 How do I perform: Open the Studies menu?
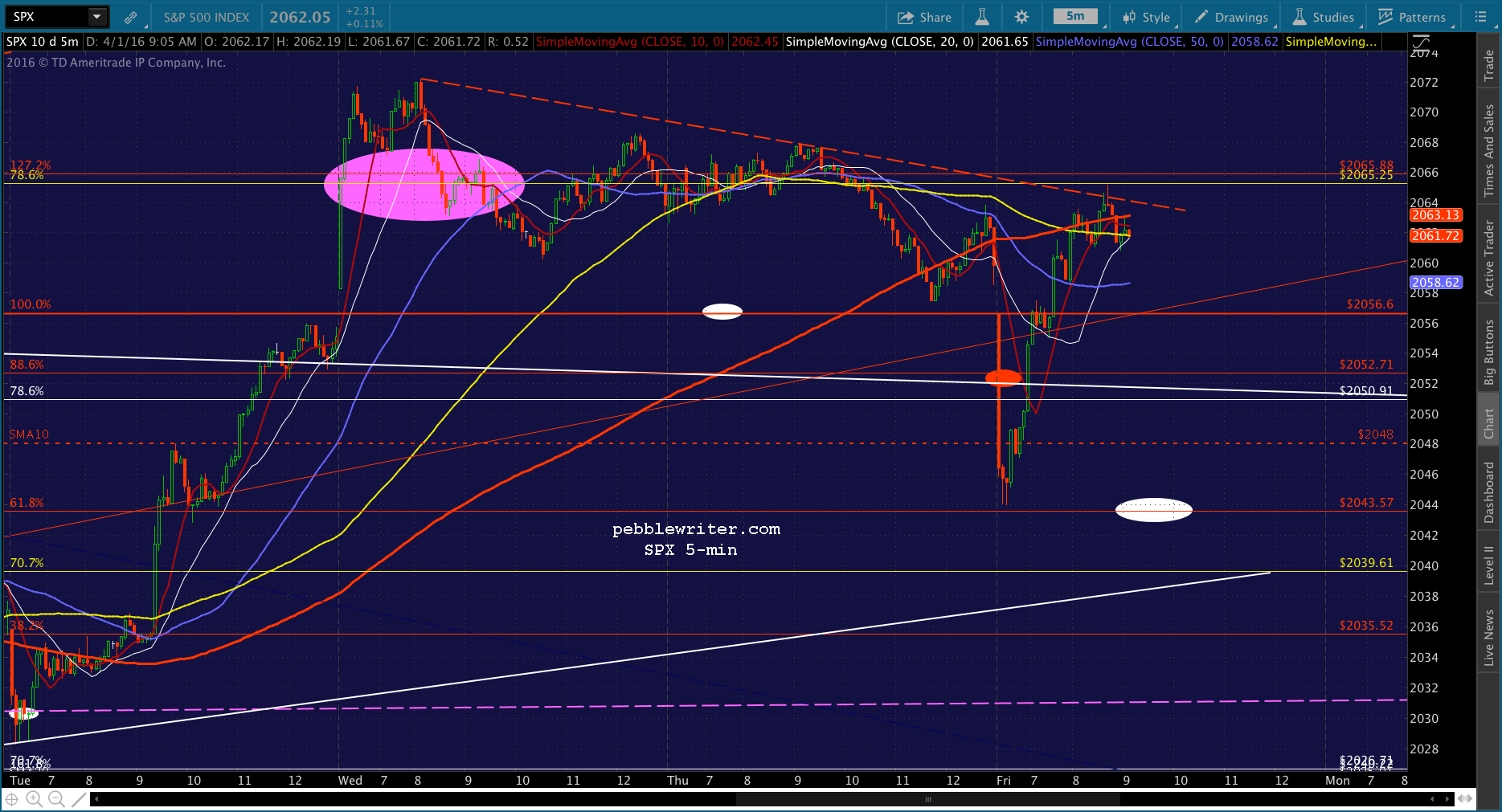point(1323,17)
